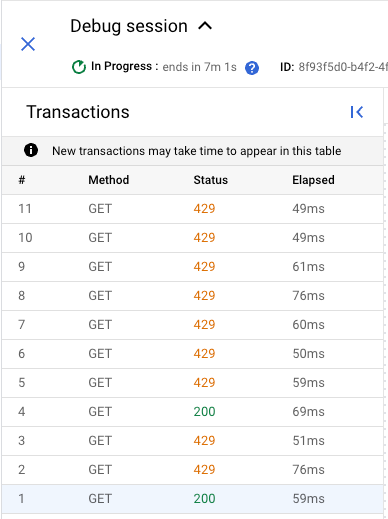Select transaction 4 with 200 status
The width and height of the screenshot is (388, 519).
[192, 412]
